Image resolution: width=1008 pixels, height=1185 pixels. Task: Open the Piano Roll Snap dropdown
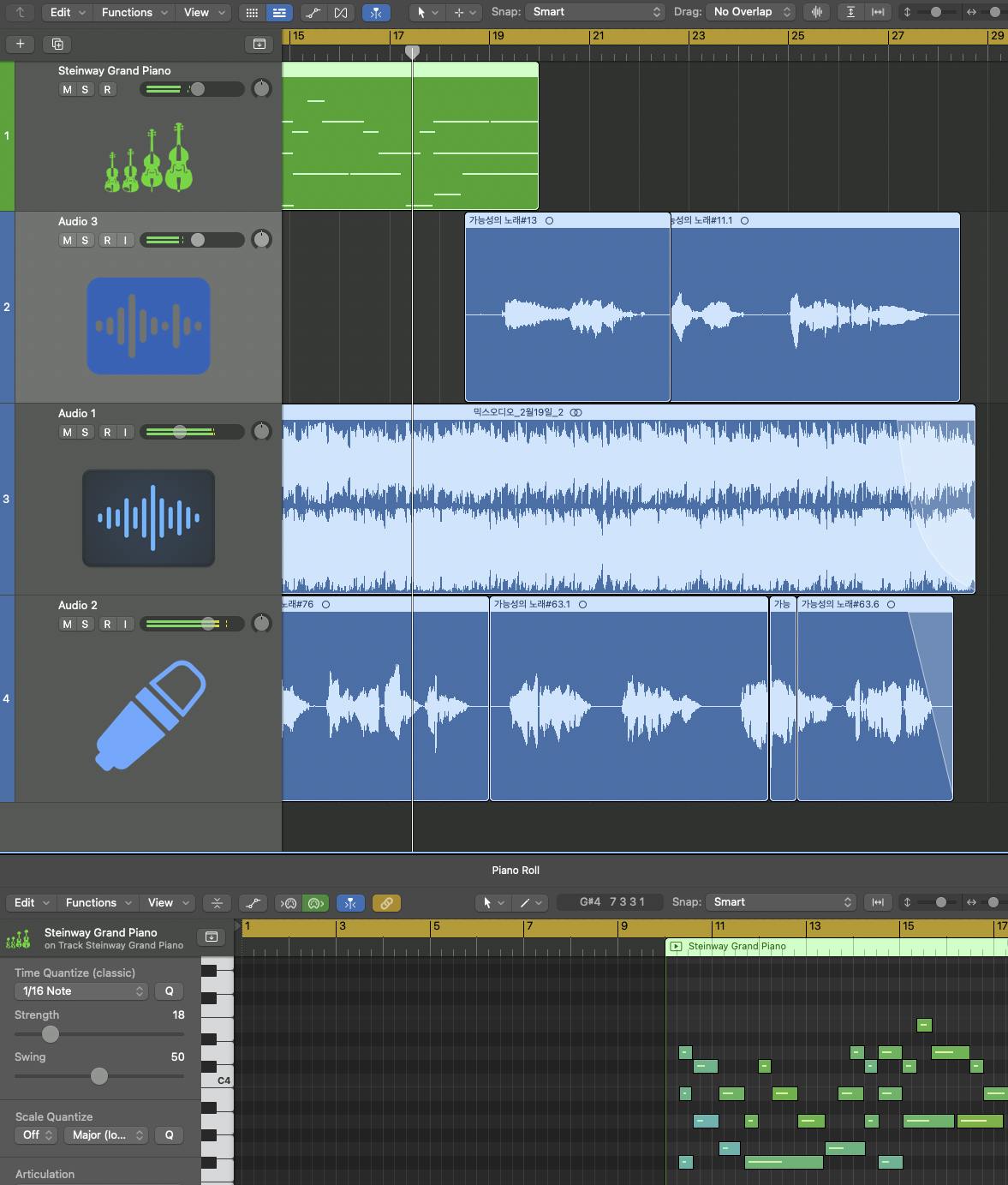click(x=782, y=902)
